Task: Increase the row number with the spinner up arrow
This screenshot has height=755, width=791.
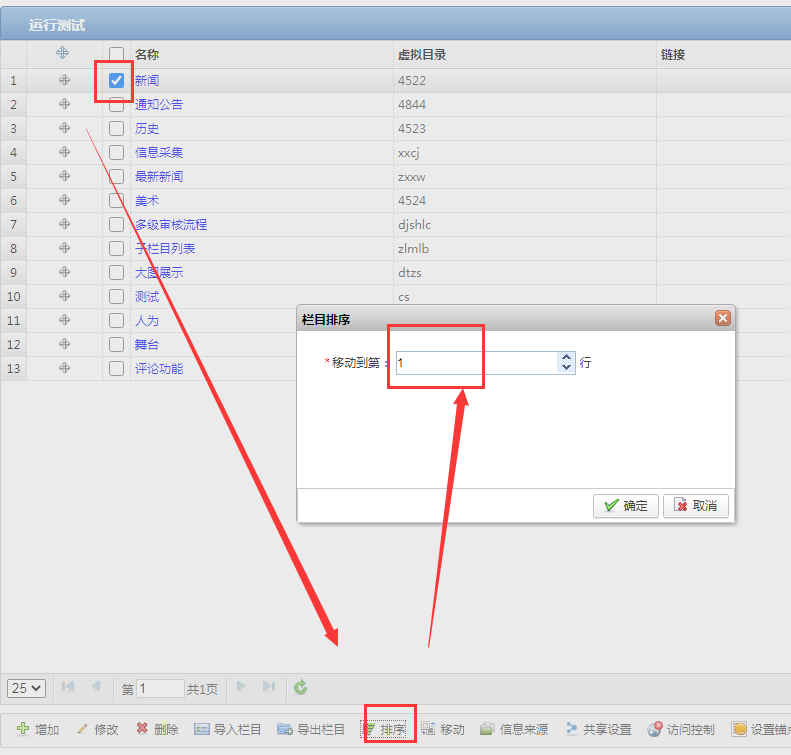Action: (567, 357)
